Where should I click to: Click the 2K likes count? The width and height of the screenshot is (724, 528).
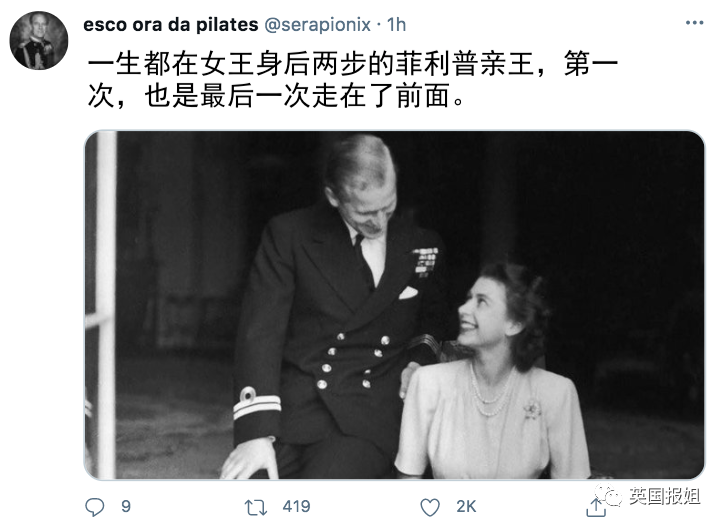[466, 506]
